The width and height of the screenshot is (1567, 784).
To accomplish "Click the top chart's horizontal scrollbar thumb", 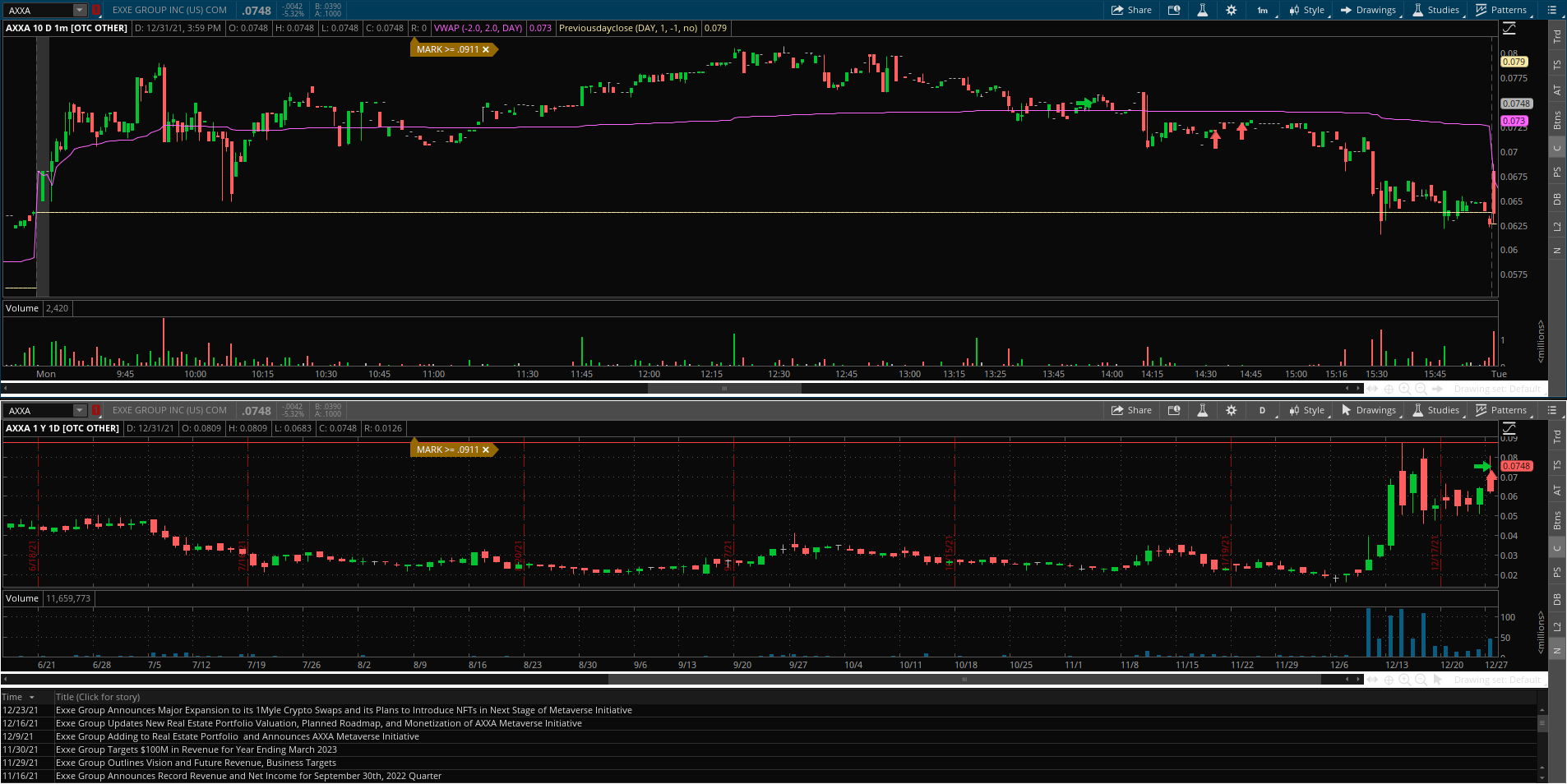I will [724, 389].
